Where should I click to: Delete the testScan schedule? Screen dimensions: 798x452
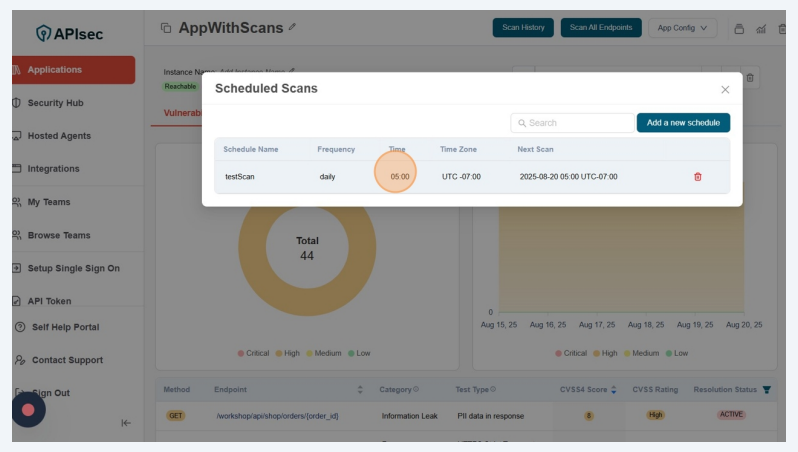pyautogui.click(x=698, y=177)
